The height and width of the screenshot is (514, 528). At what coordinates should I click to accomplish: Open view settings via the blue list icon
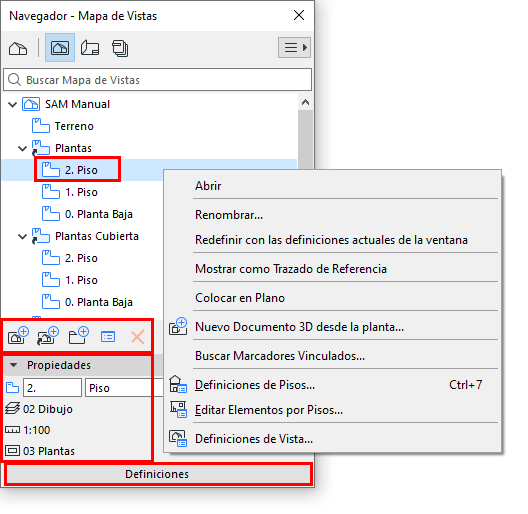tap(108, 337)
